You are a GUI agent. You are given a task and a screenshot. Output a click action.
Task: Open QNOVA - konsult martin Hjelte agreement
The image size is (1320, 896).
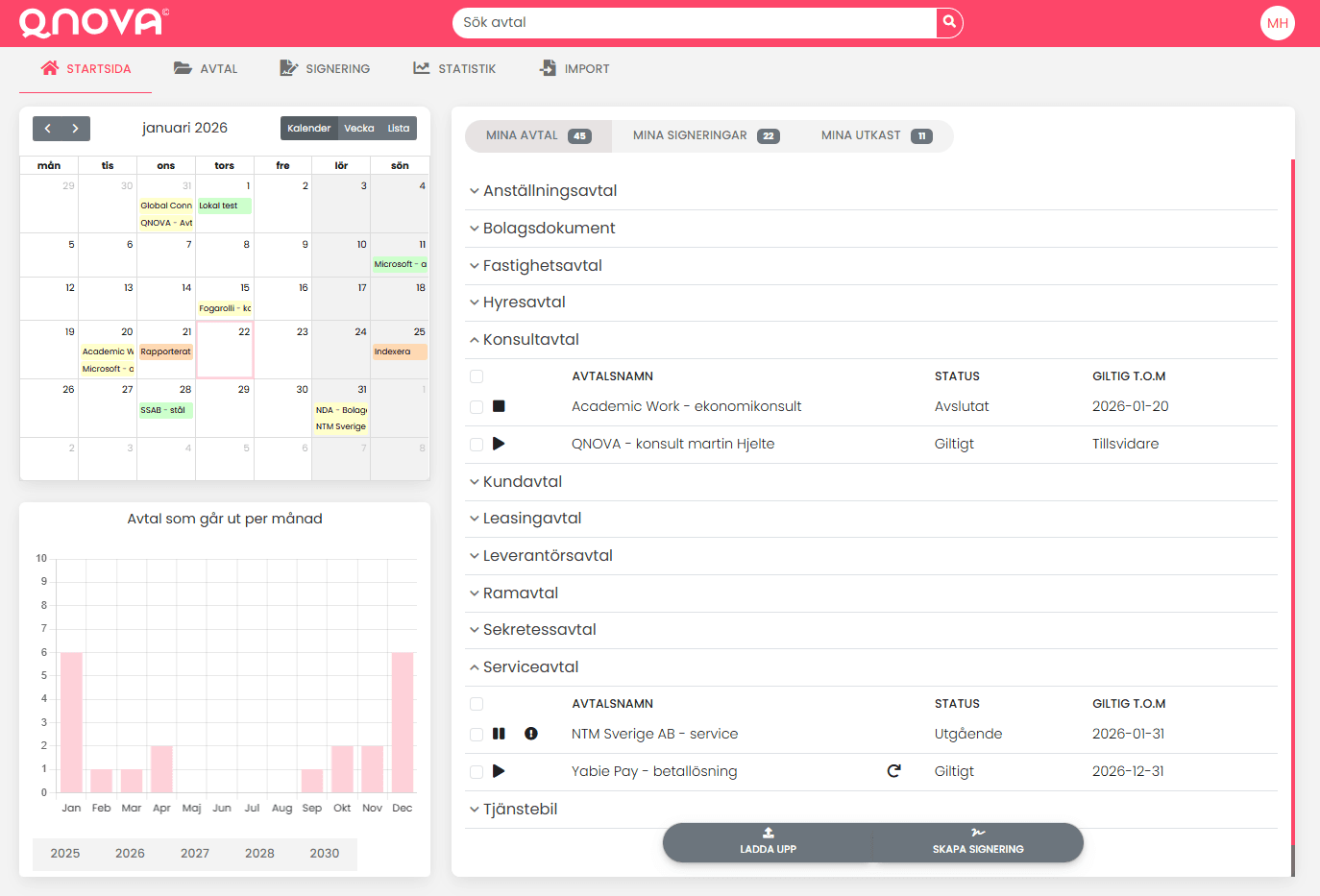[x=672, y=445]
